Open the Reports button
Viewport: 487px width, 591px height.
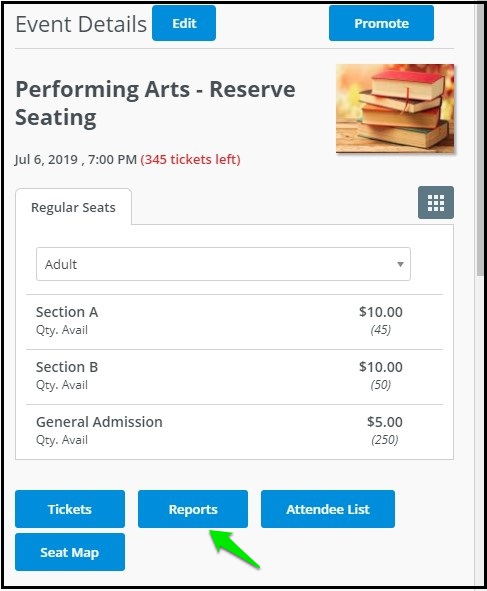[193, 509]
